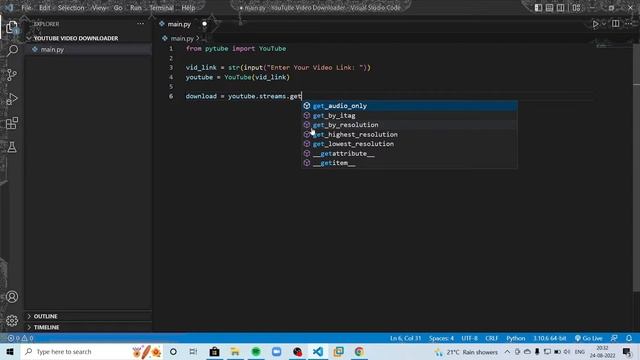The image size is (640, 360).
Task: Toggle secondary side bar layout icon
Action: (560, 8)
